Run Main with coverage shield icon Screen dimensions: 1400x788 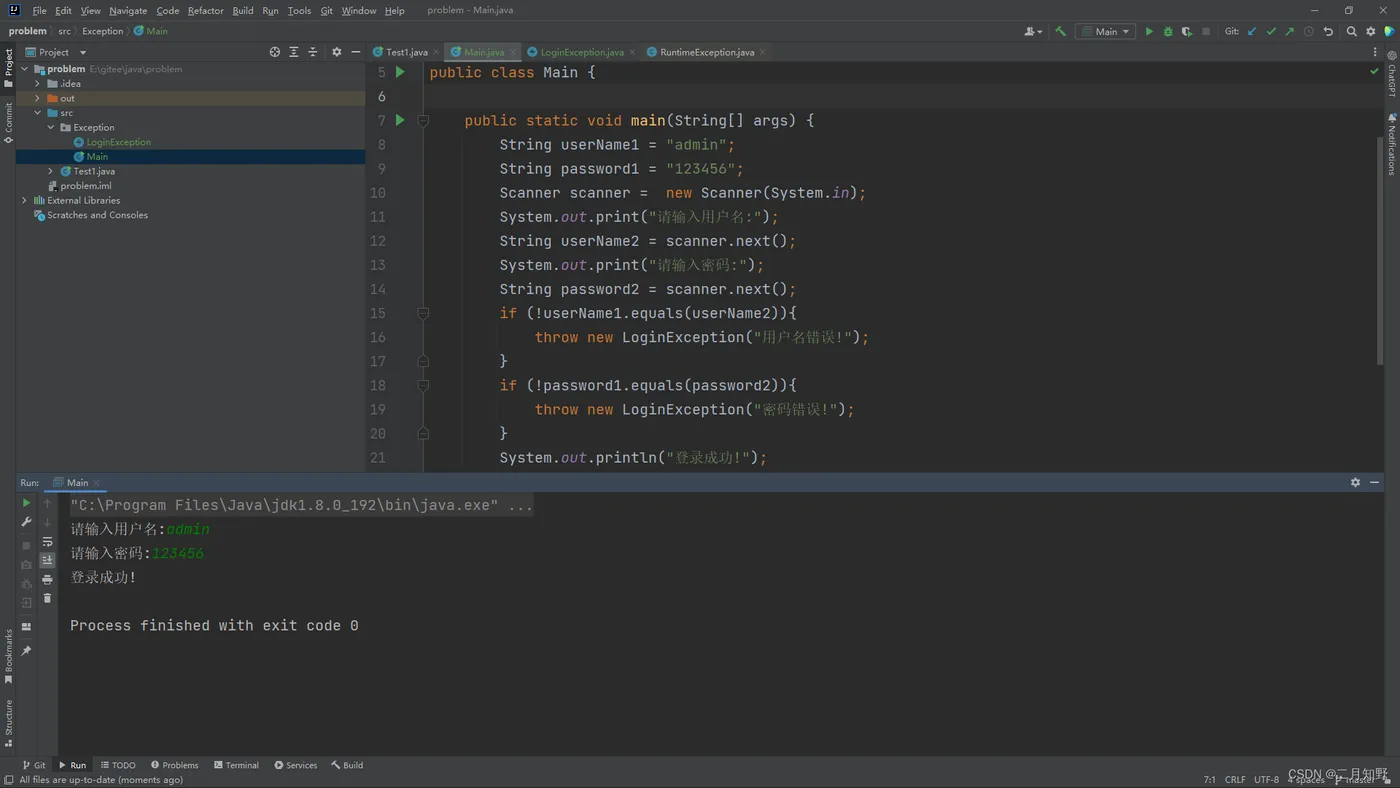pyautogui.click(x=1187, y=31)
